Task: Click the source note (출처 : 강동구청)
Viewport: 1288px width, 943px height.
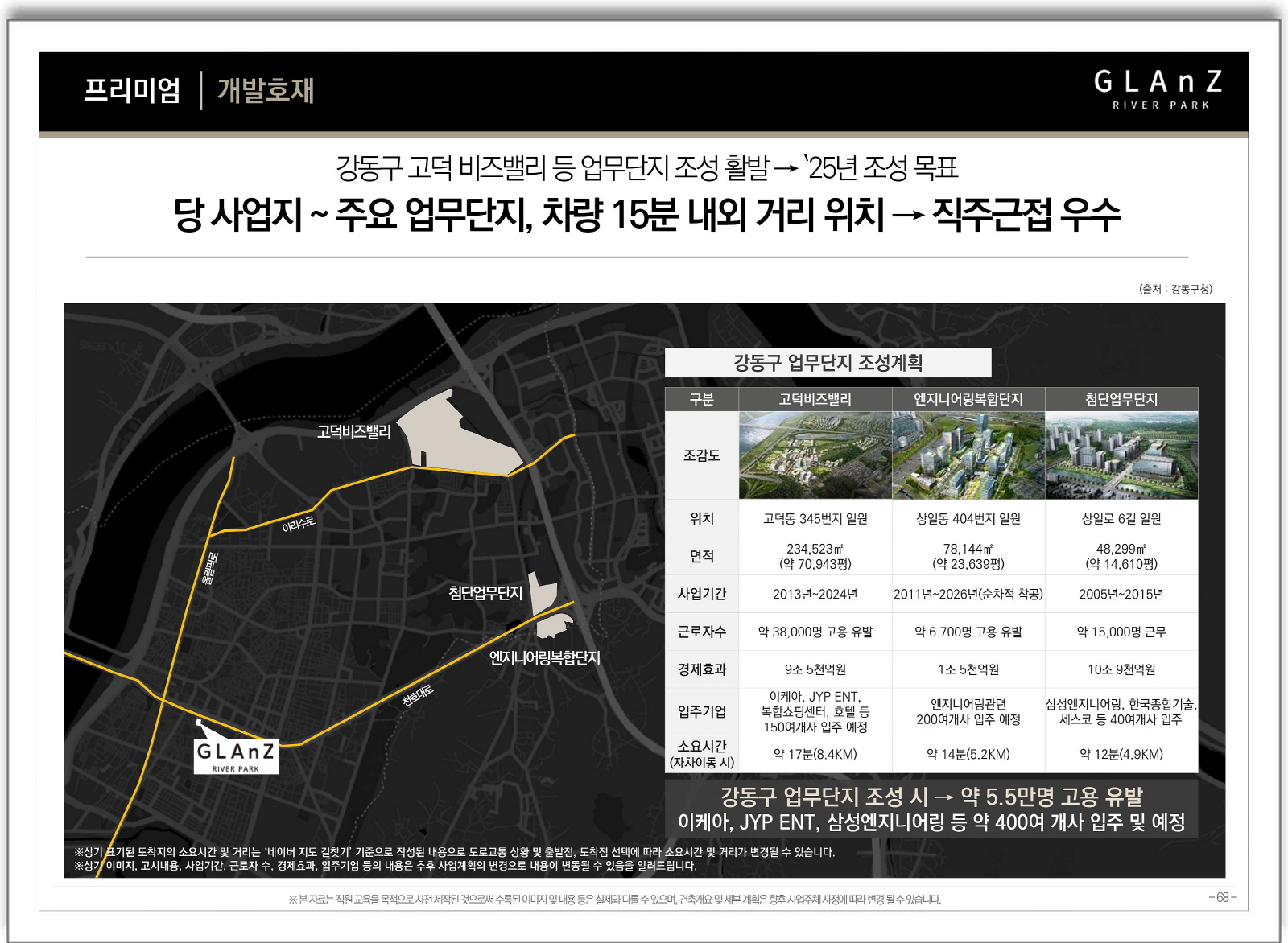Action: pyautogui.click(x=1175, y=289)
